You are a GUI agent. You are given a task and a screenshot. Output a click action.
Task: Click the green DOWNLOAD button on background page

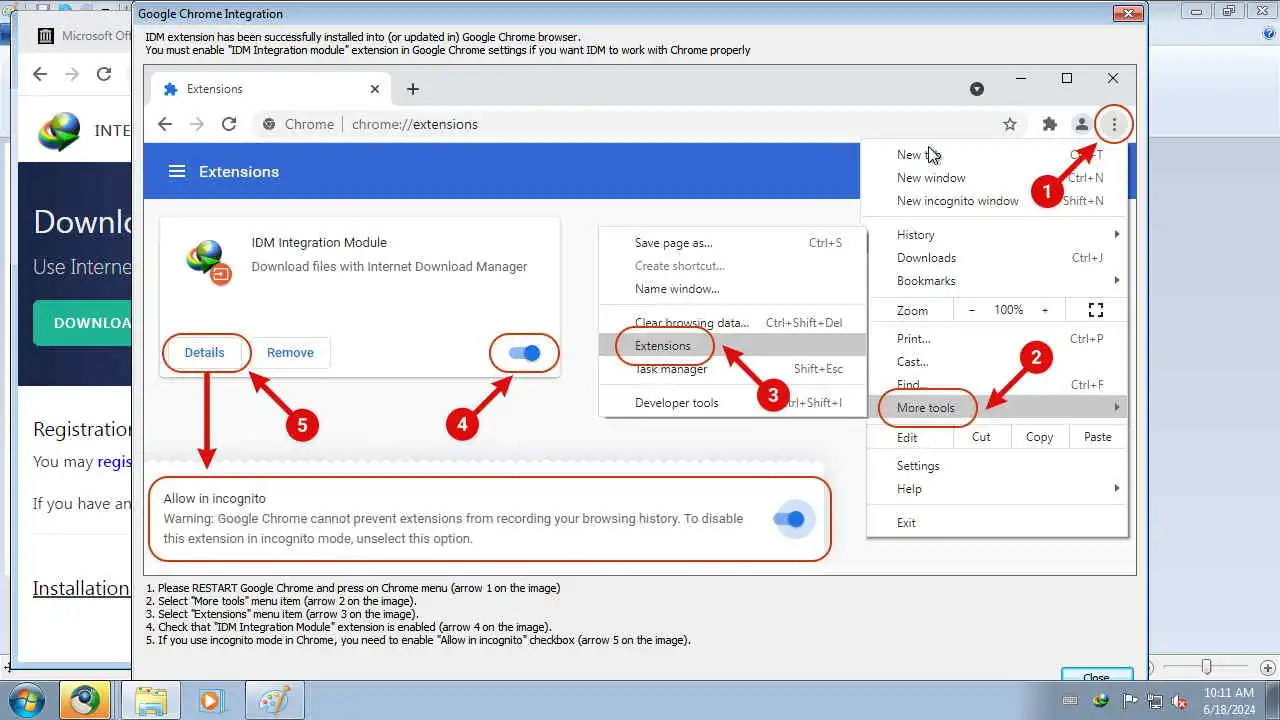pos(82,323)
